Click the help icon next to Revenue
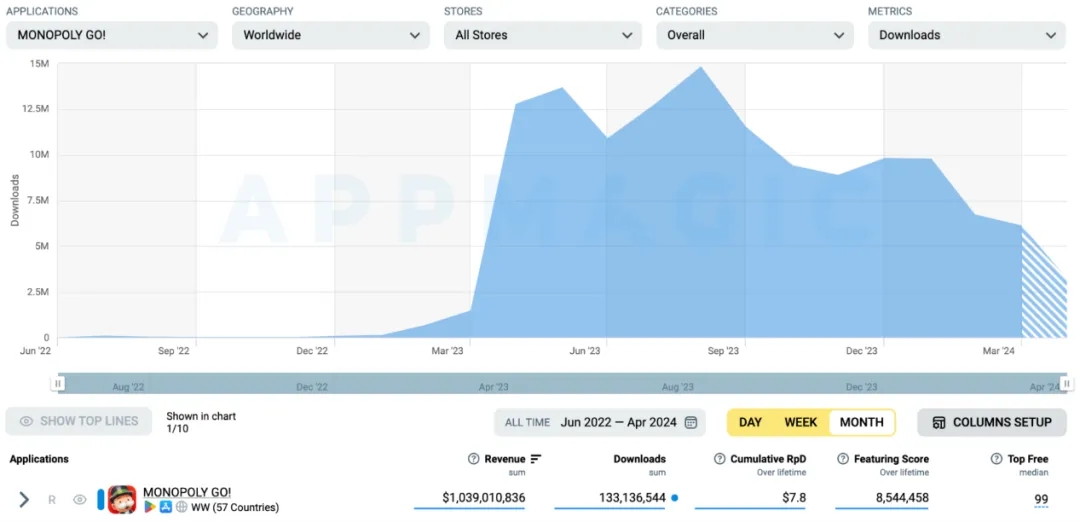Image resolution: width=1080 pixels, height=522 pixels. (473, 459)
